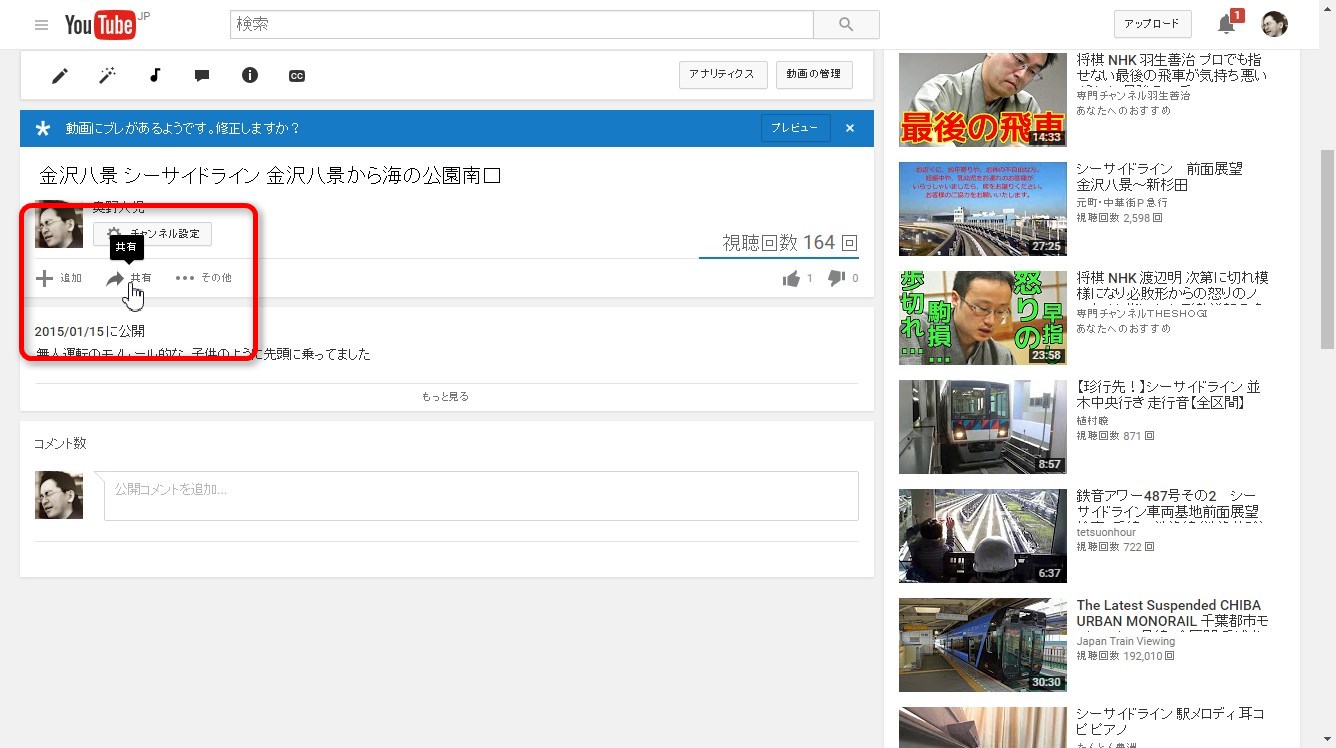Open the 8:57 train video thumbnail
1336x748 pixels.
click(x=983, y=427)
